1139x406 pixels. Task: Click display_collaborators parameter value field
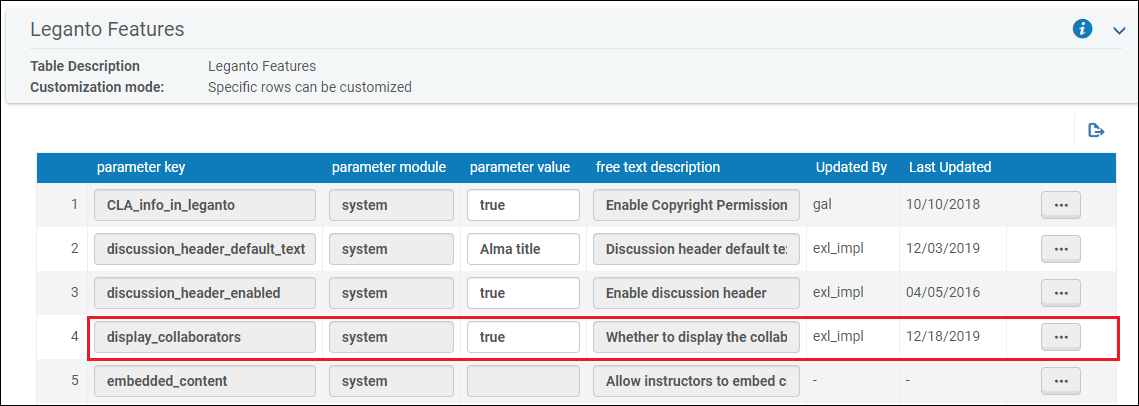[x=523, y=337]
